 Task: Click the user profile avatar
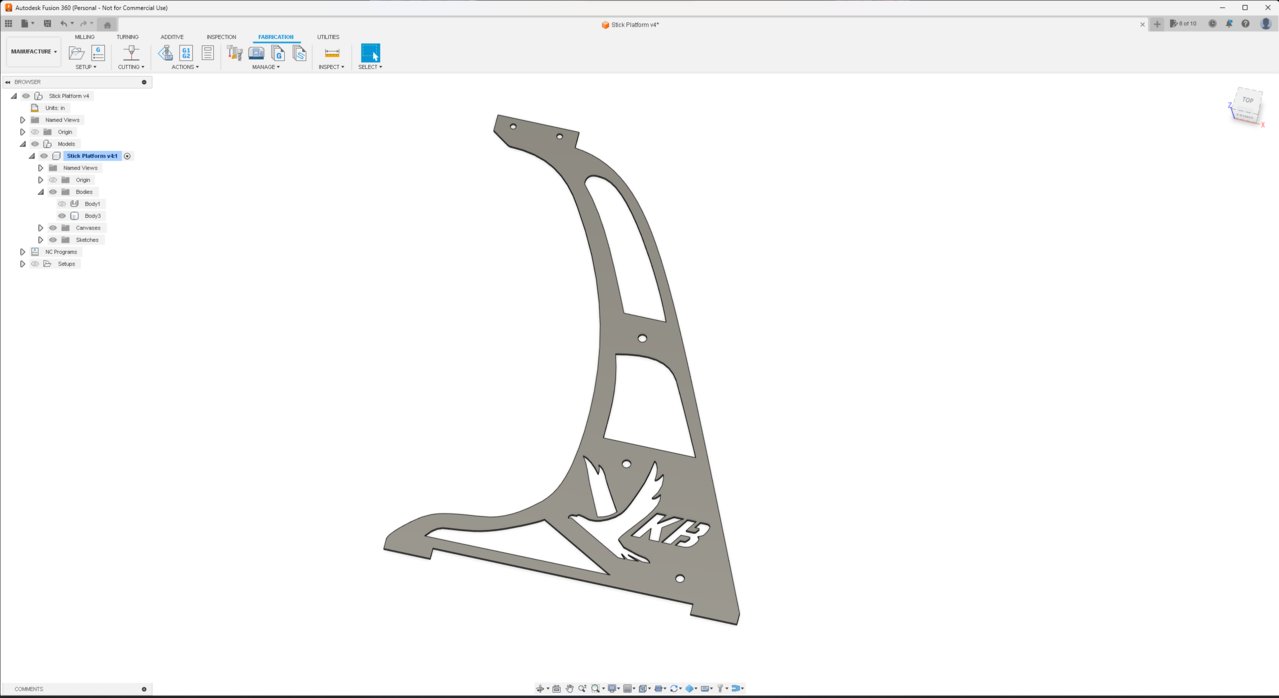coord(1265,23)
